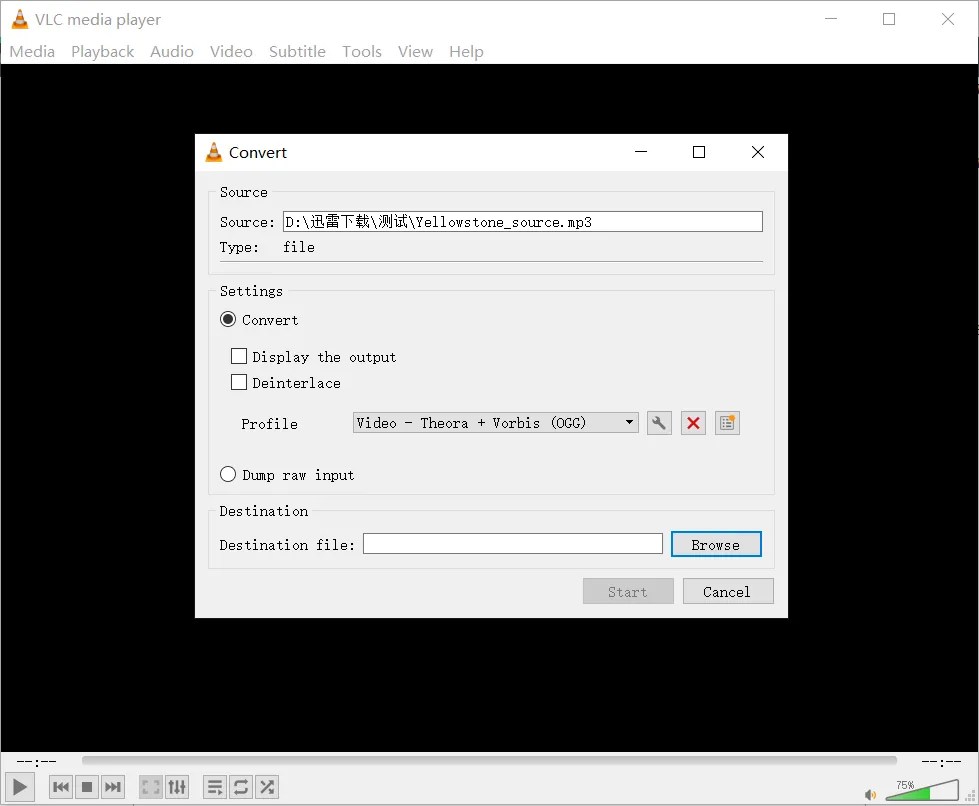Click the previous media icon
Image resolution: width=979 pixels, height=806 pixels.
point(60,787)
